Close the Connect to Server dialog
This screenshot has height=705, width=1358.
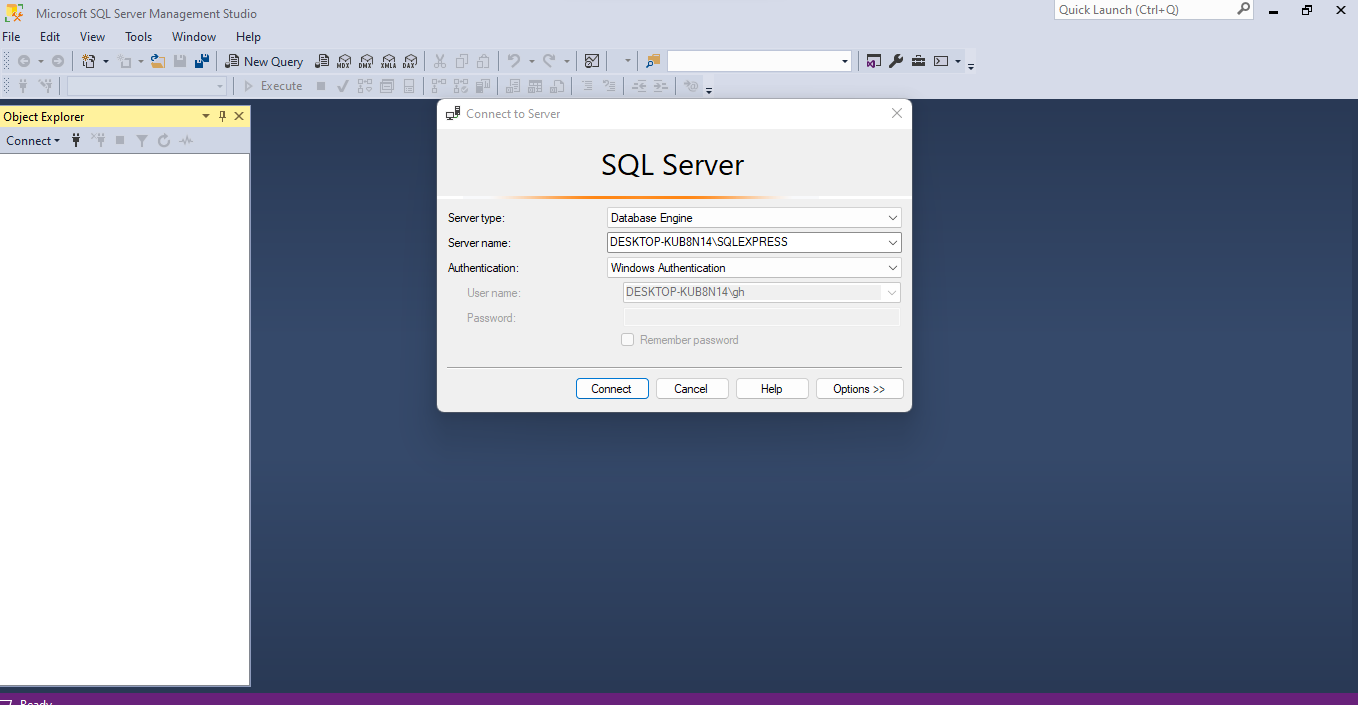click(897, 113)
